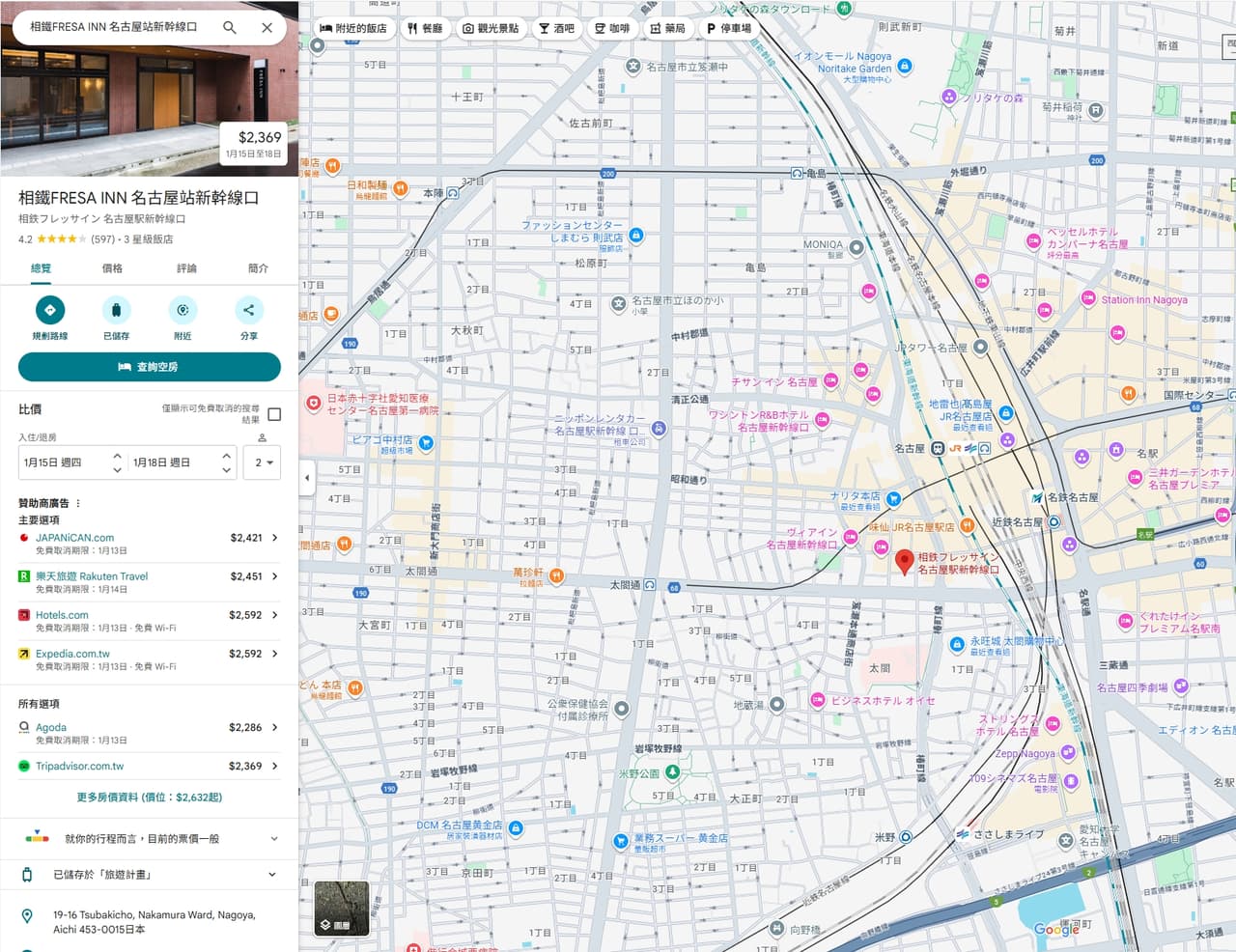The width and height of the screenshot is (1236, 952).
Task: Filter map by 停車場 parking
Action: pyautogui.click(x=729, y=29)
